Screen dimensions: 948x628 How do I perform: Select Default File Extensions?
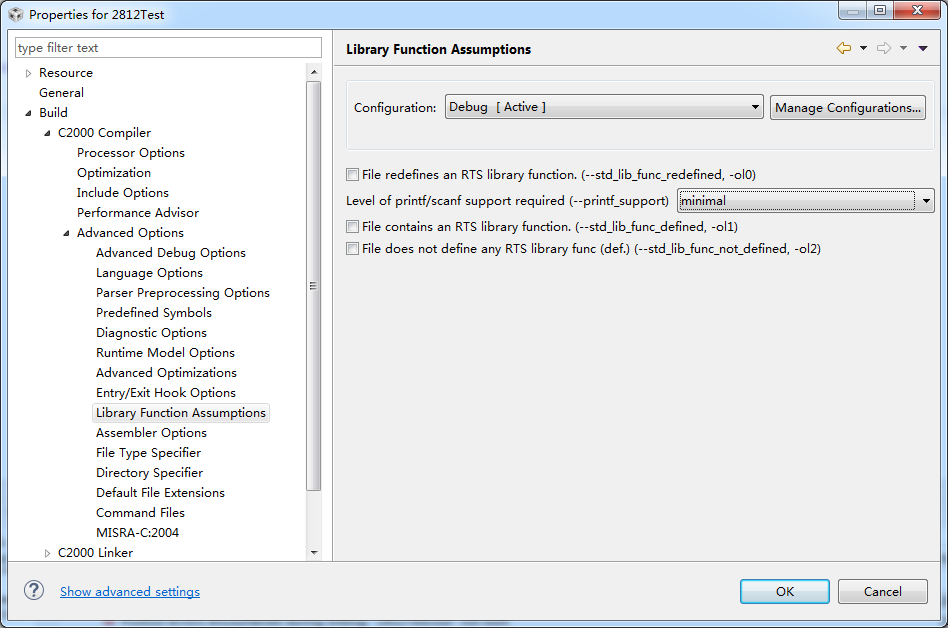[160, 492]
